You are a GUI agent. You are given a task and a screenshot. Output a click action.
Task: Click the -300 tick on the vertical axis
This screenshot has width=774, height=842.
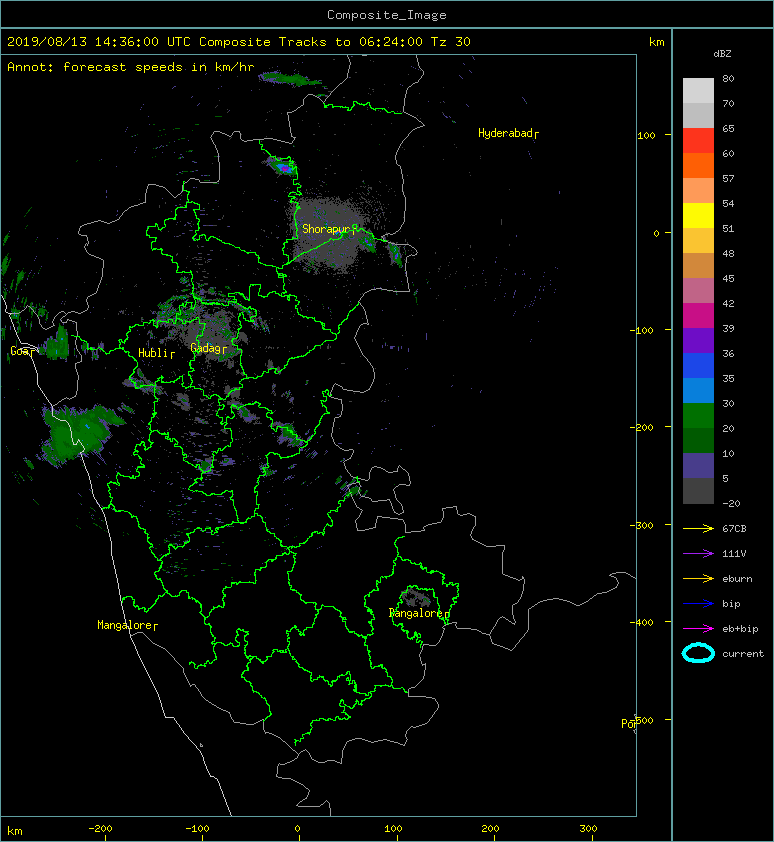tap(642, 525)
